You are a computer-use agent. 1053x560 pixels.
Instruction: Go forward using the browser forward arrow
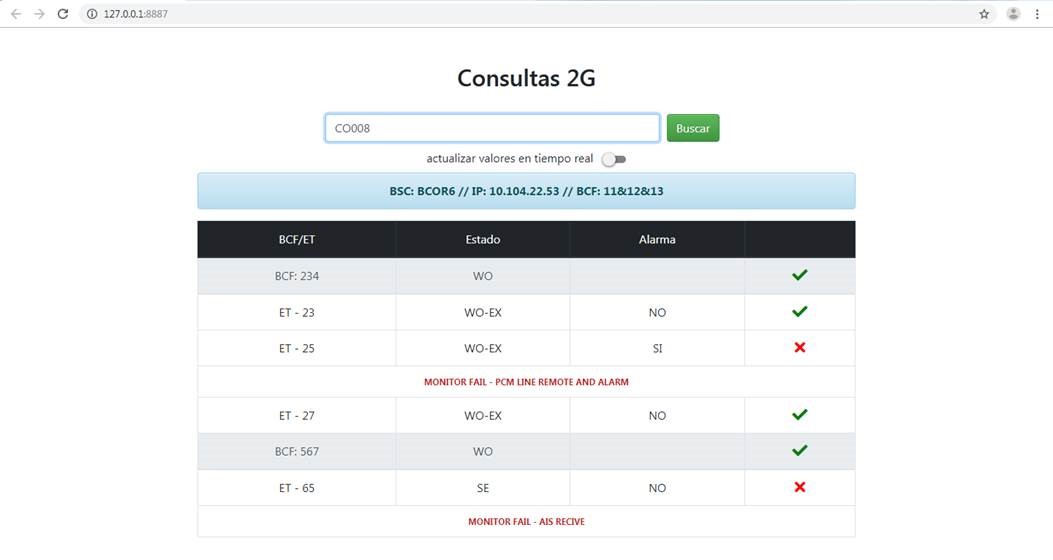click(x=39, y=13)
